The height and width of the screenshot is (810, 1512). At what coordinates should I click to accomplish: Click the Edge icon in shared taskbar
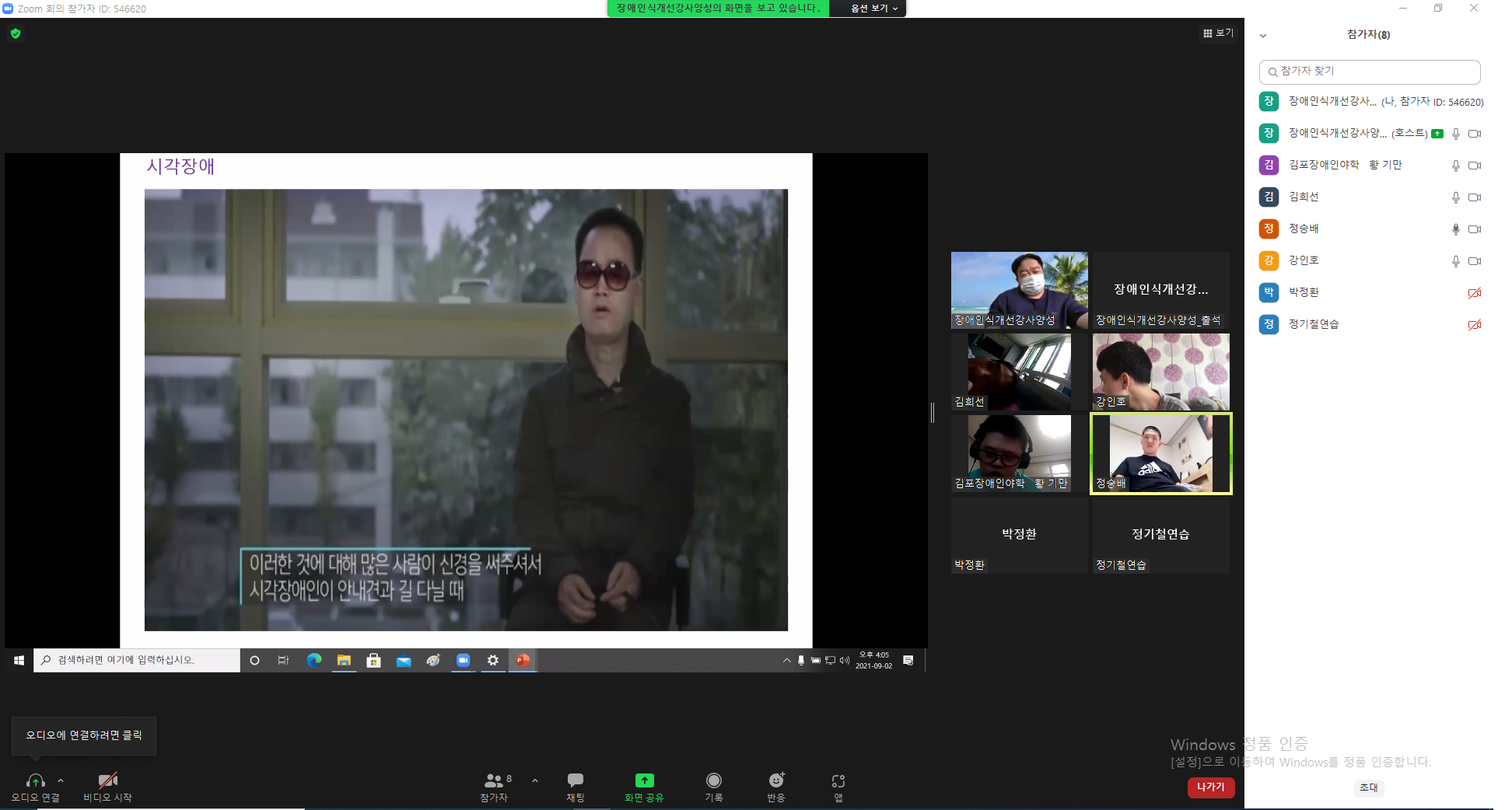[314, 660]
